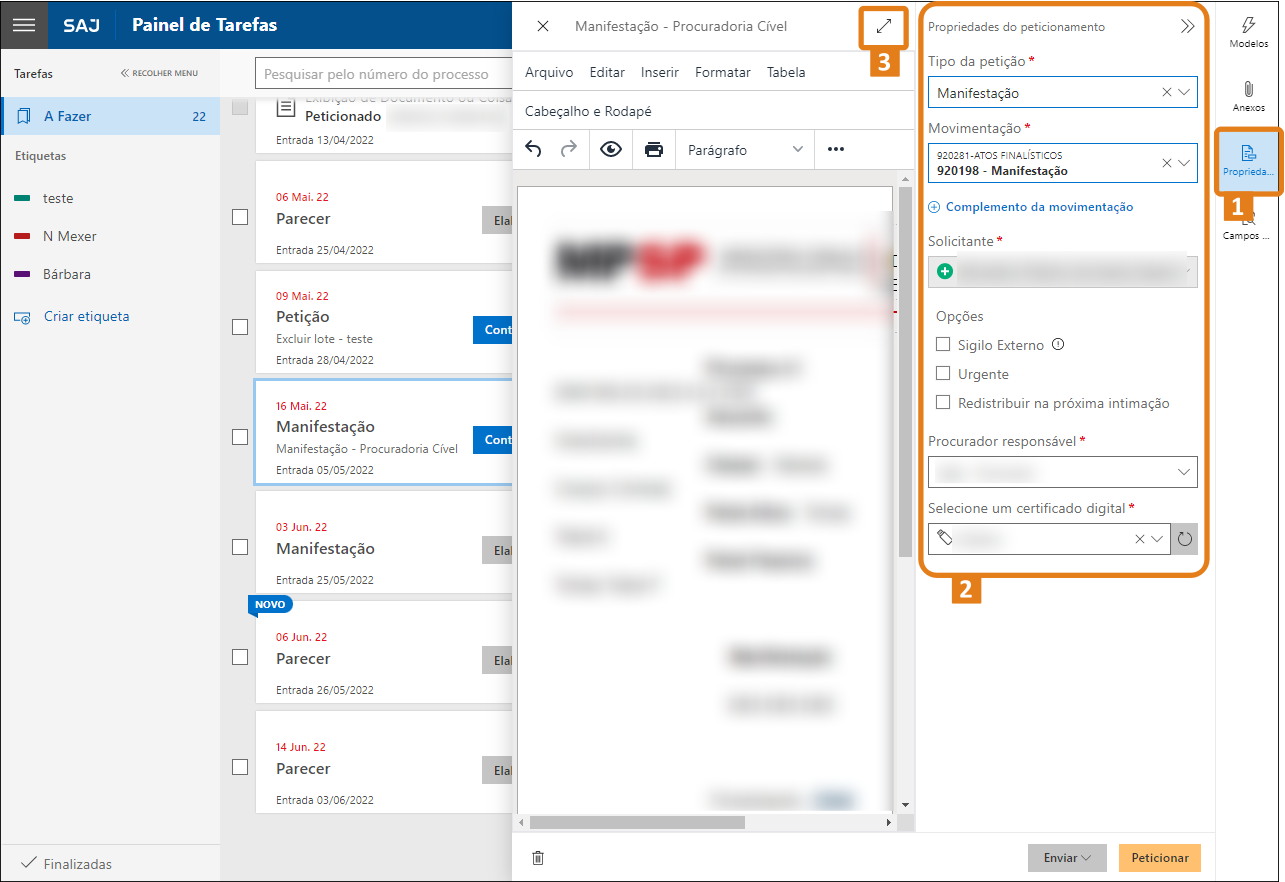The width and height of the screenshot is (1285, 882).
Task: Enable the Sigilo Externo checkbox
Action: (x=942, y=345)
